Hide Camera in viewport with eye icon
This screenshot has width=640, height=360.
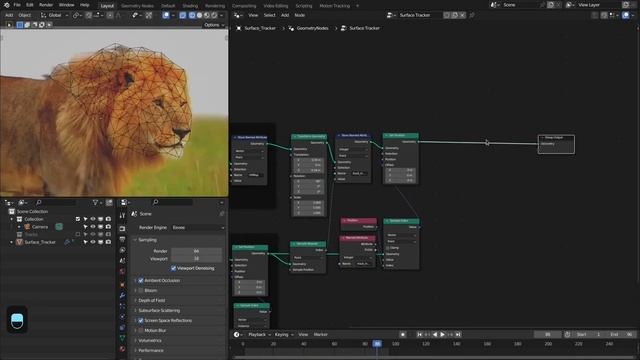[93, 227]
